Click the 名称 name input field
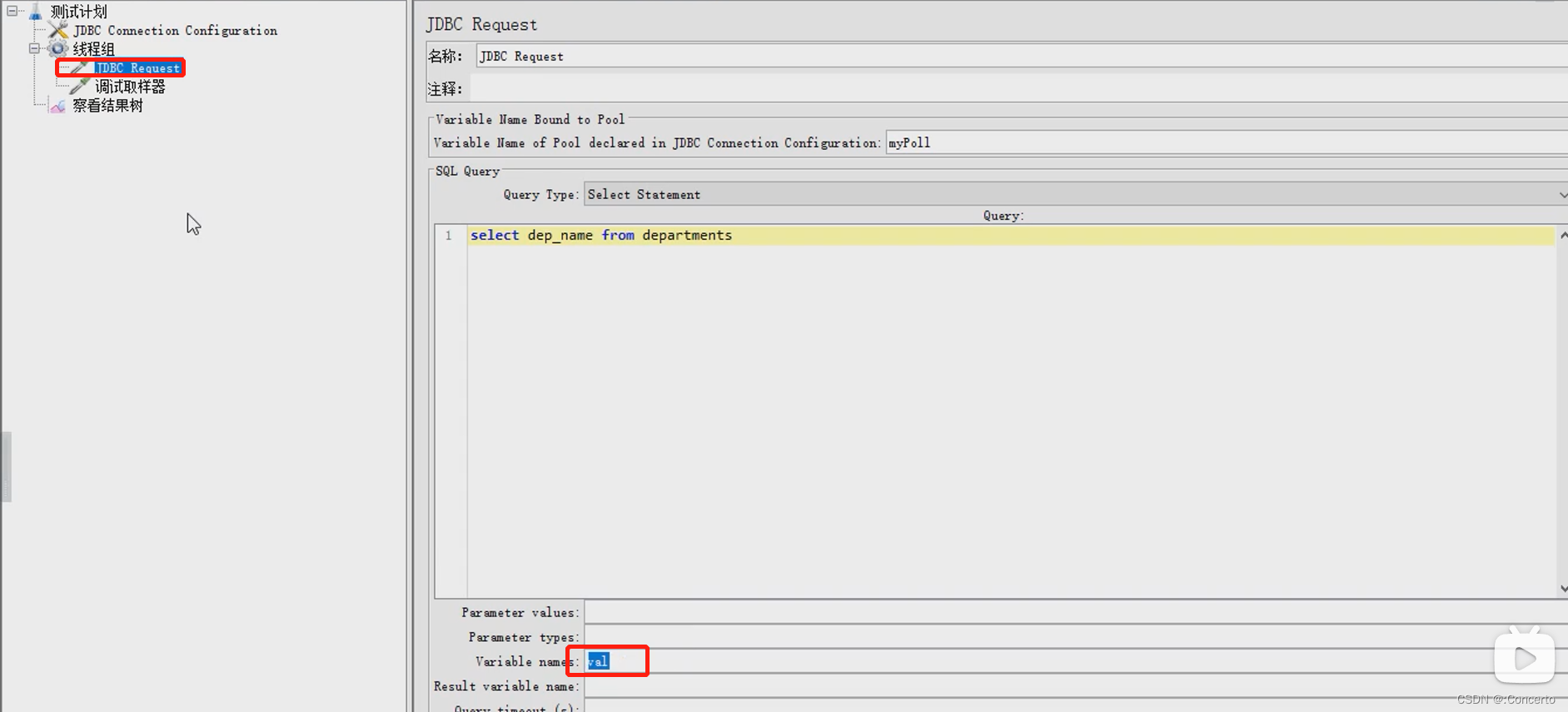Screen dimensions: 1568x712 (x=1022, y=56)
